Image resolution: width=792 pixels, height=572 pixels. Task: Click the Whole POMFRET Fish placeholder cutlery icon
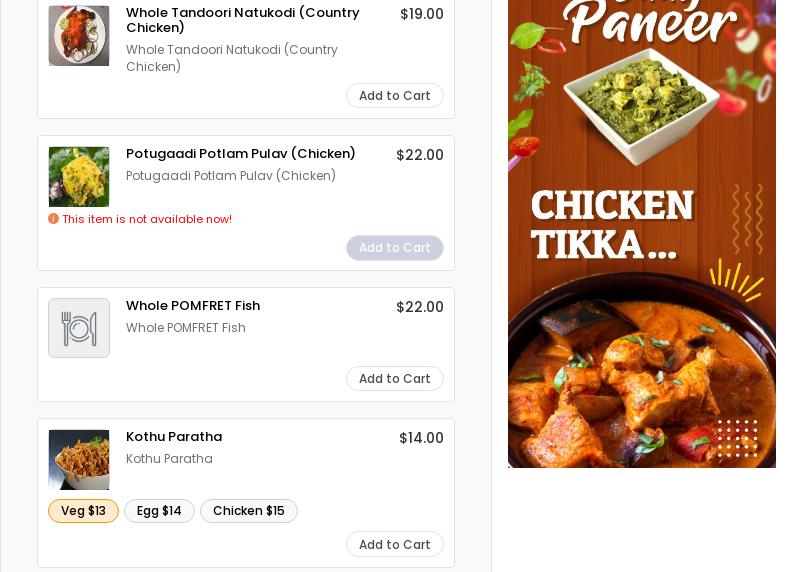(x=79, y=328)
